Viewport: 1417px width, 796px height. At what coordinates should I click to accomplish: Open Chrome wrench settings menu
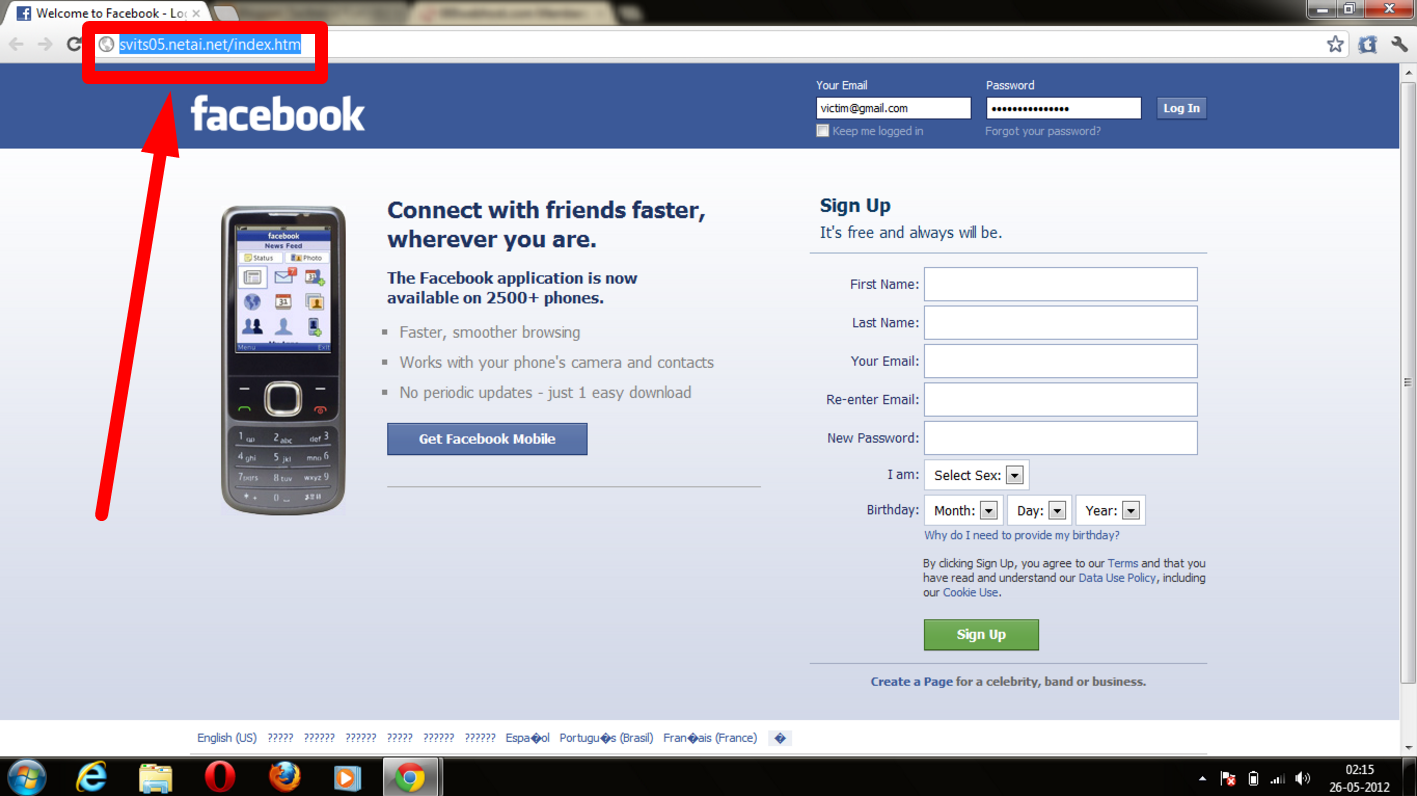(1400, 44)
